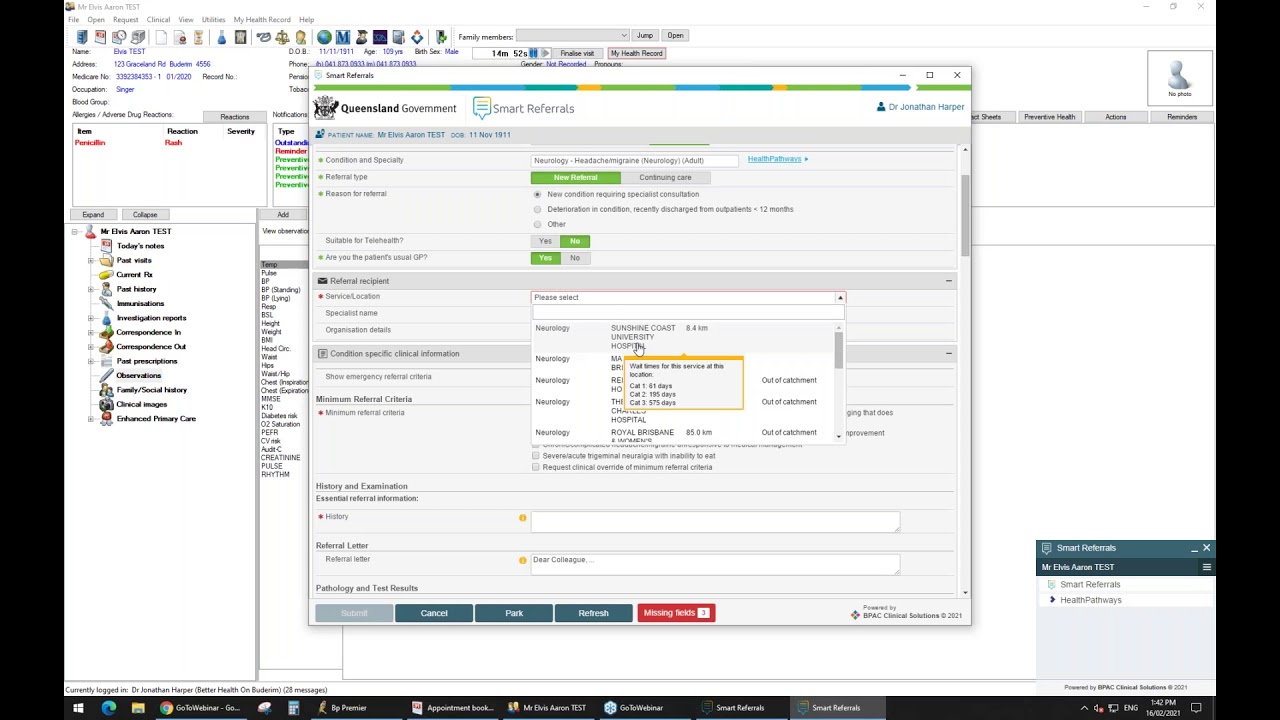Select Family/Social history in the tree
The width and height of the screenshot is (1280, 720).
click(151, 390)
